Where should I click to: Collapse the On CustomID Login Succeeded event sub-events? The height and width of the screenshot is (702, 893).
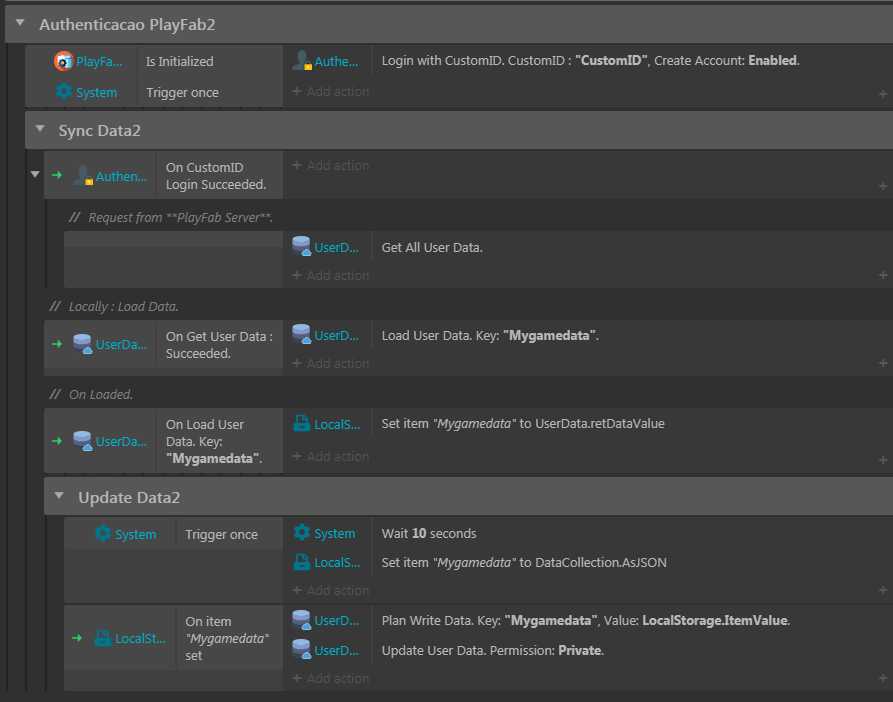[35, 174]
